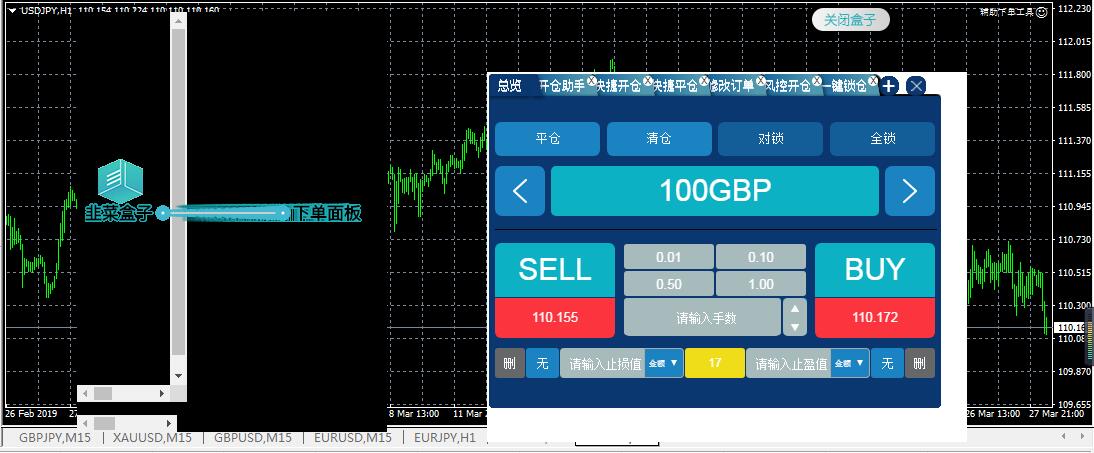The image size is (1094, 453).
Task: Click the 对锁 button
Action: coord(770,139)
